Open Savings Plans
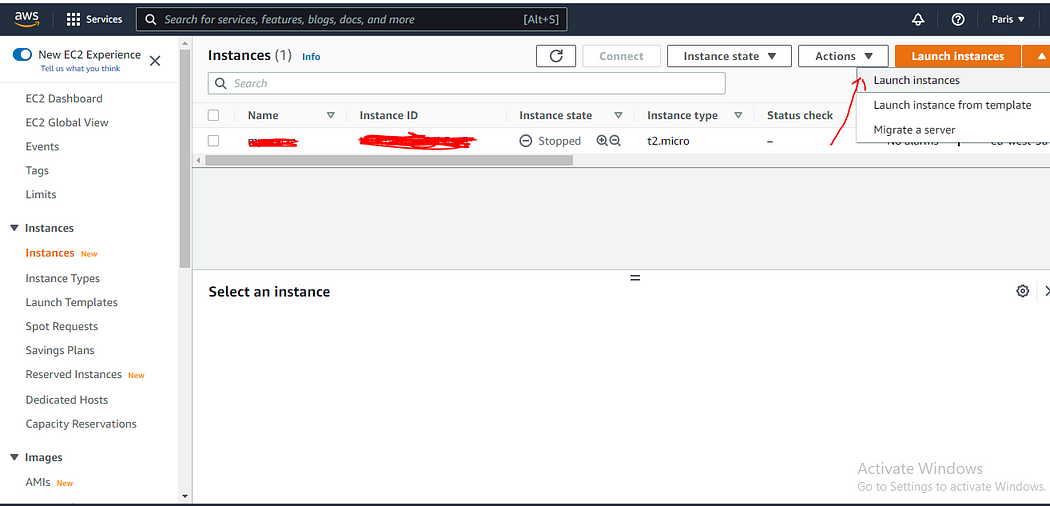Viewport: 1050px width, 506px height. (x=60, y=351)
